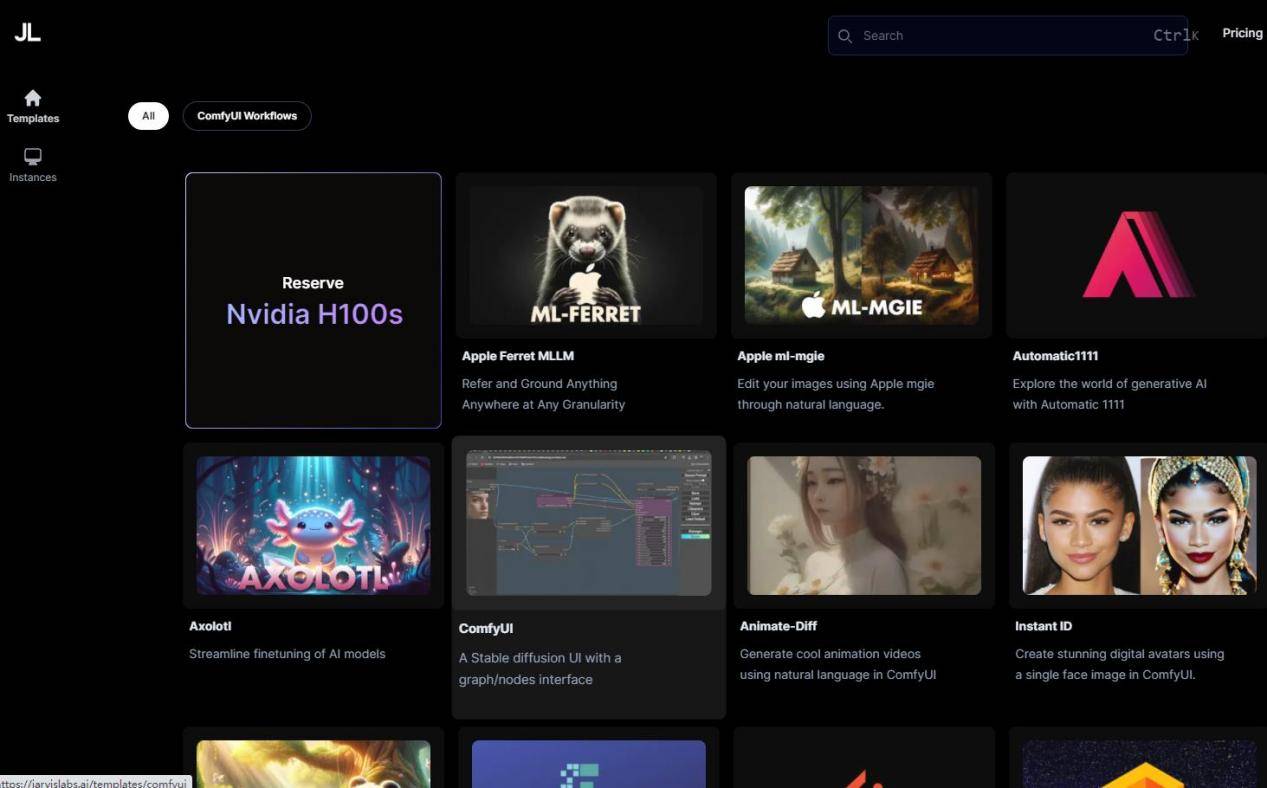Image resolution: width=1267 pixels, height=788 pixels.
Task: Click the Instant ID title text
Action: pos(1043,626)
